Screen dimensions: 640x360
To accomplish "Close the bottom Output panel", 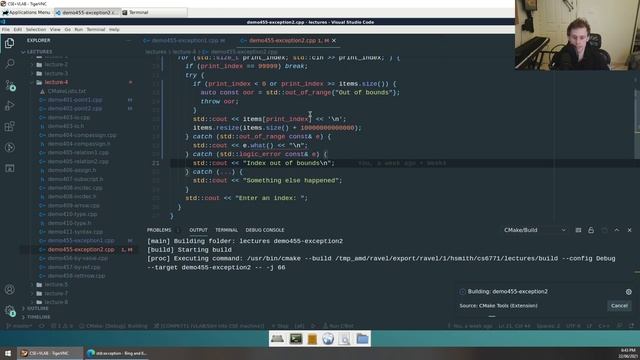I will tap(629, 230).
